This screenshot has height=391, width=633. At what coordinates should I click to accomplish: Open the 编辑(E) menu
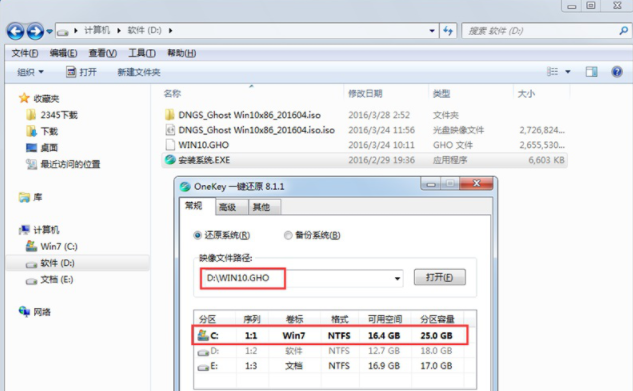click(63, 53)
